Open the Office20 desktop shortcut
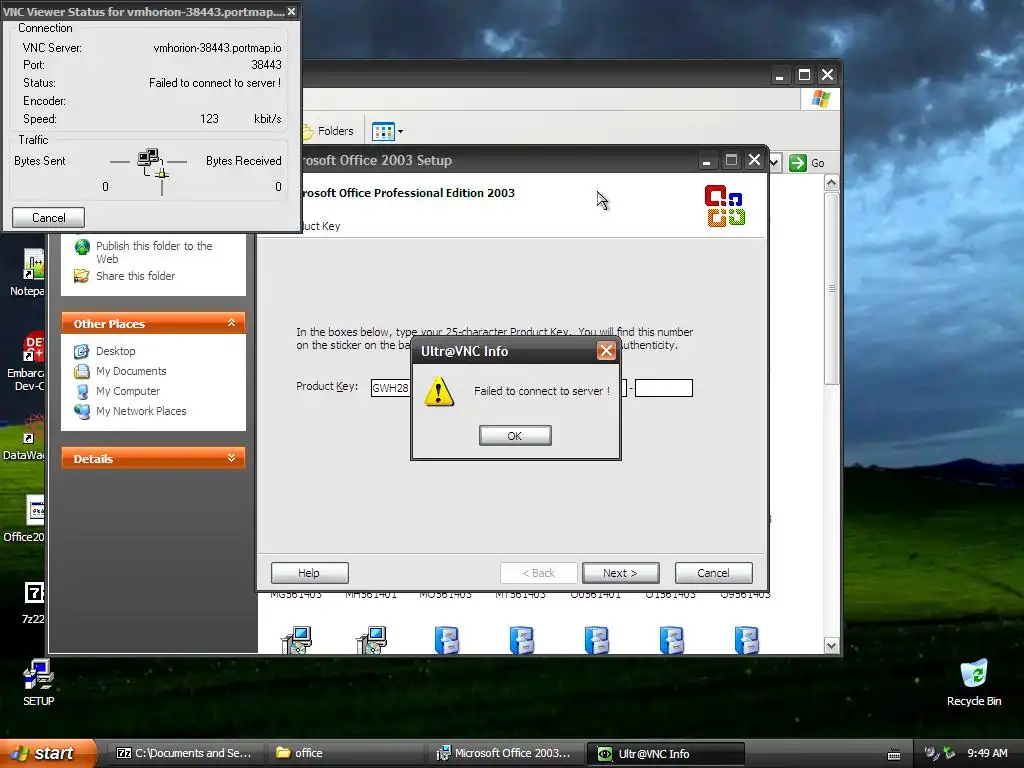Viewport: 1024px width, 768px height. coord(24,519)
